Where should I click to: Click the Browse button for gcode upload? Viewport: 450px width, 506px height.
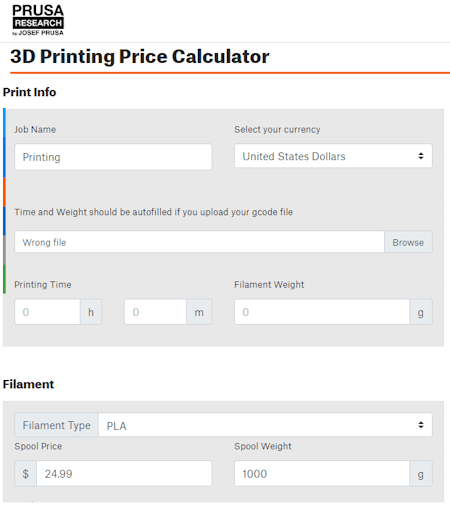tap(408, 242)
